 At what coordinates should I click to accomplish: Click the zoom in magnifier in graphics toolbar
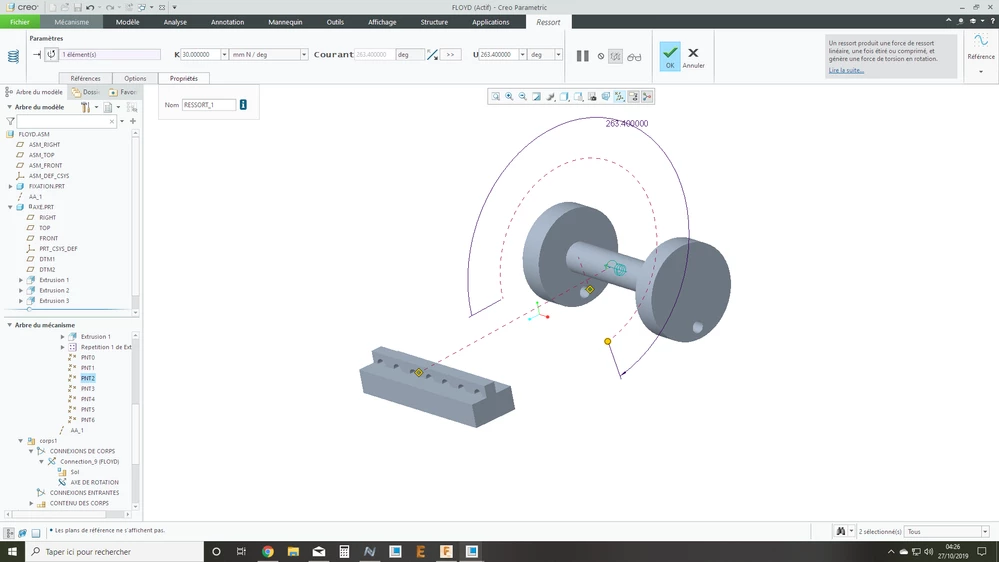pyautogui.click(x=509, y=97)
